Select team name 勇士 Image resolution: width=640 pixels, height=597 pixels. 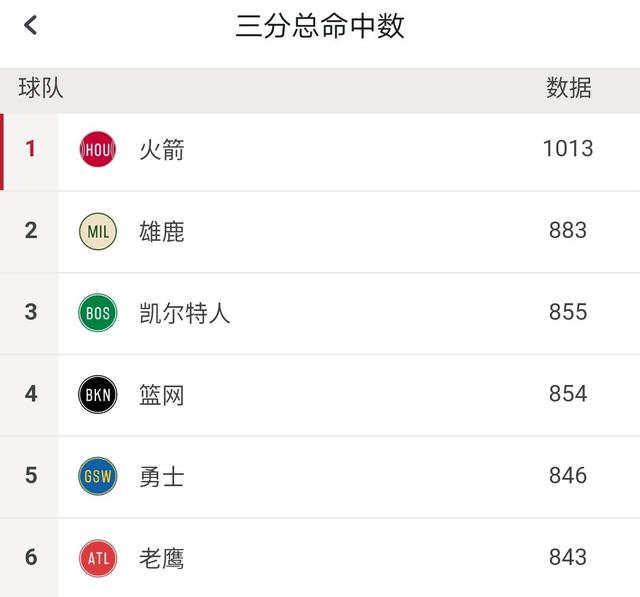(x=162, y=477)
